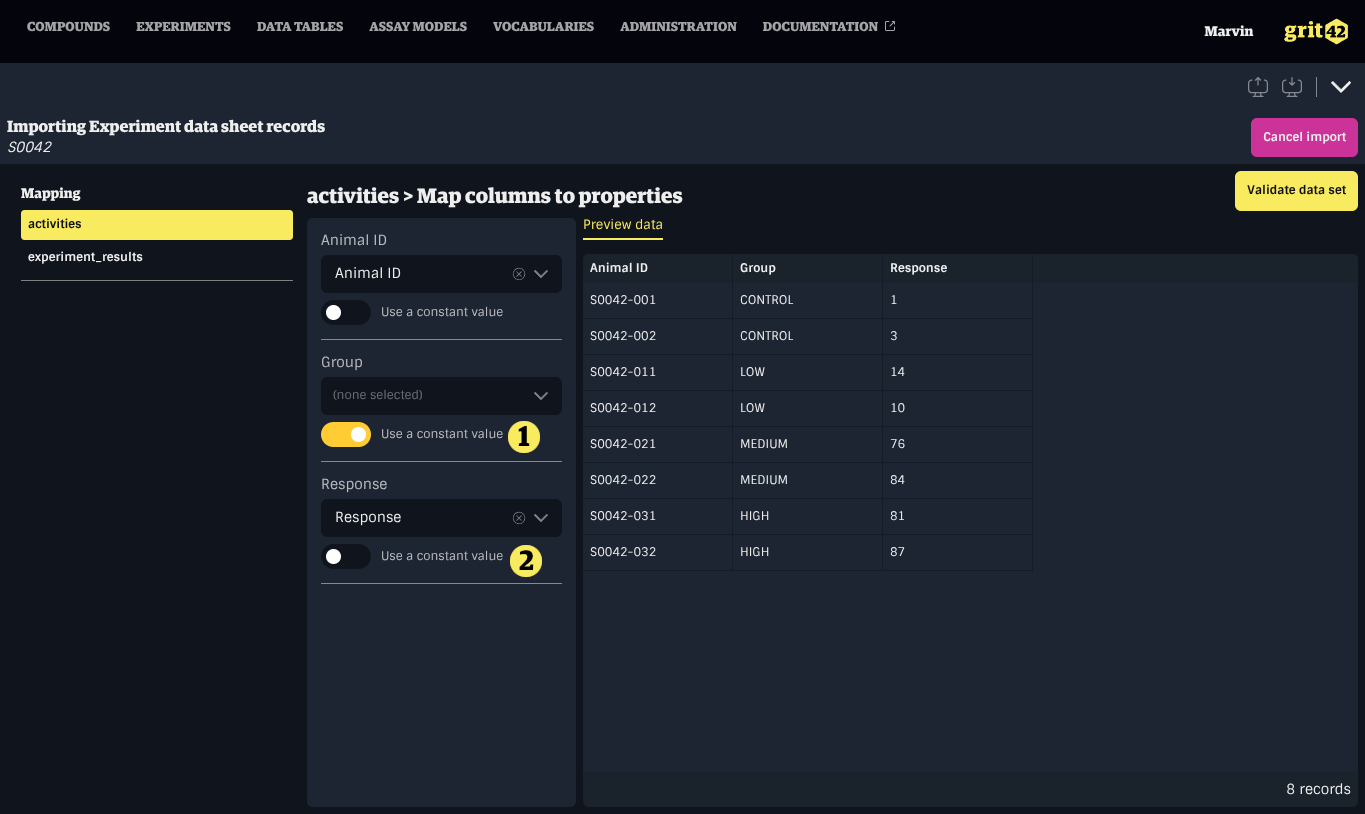This screenshot has height=814, width=1365.
Task: Select cell S0042-012
Action: pos(658,408)
